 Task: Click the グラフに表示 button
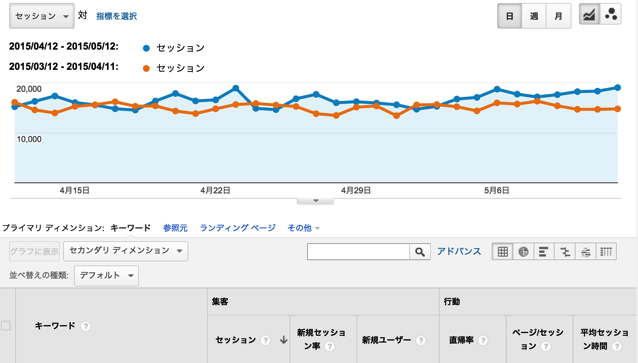coord(35,251)
